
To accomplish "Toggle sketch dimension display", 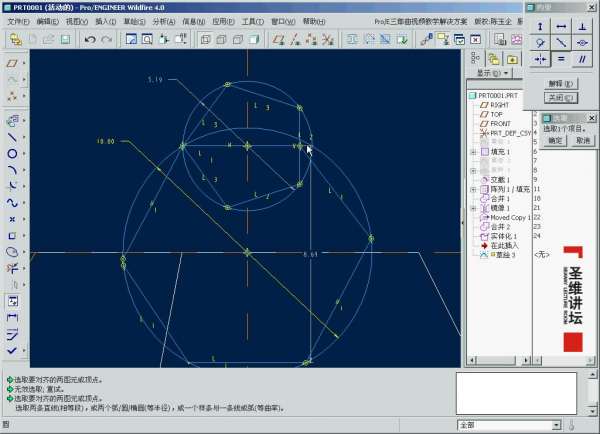I will coord(352,39).
